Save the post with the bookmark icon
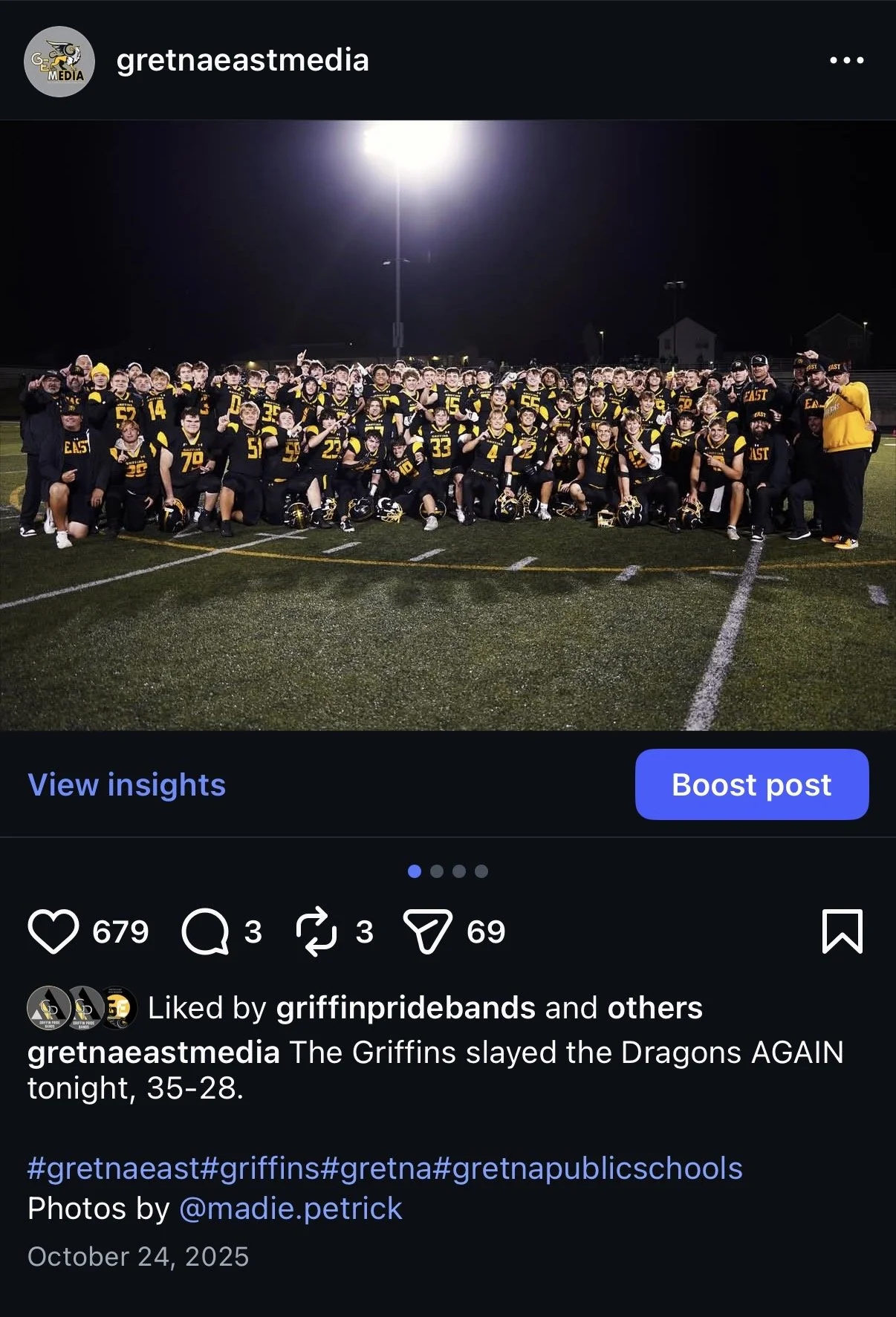The image size is (896, 1317). (x=843, y=931)
